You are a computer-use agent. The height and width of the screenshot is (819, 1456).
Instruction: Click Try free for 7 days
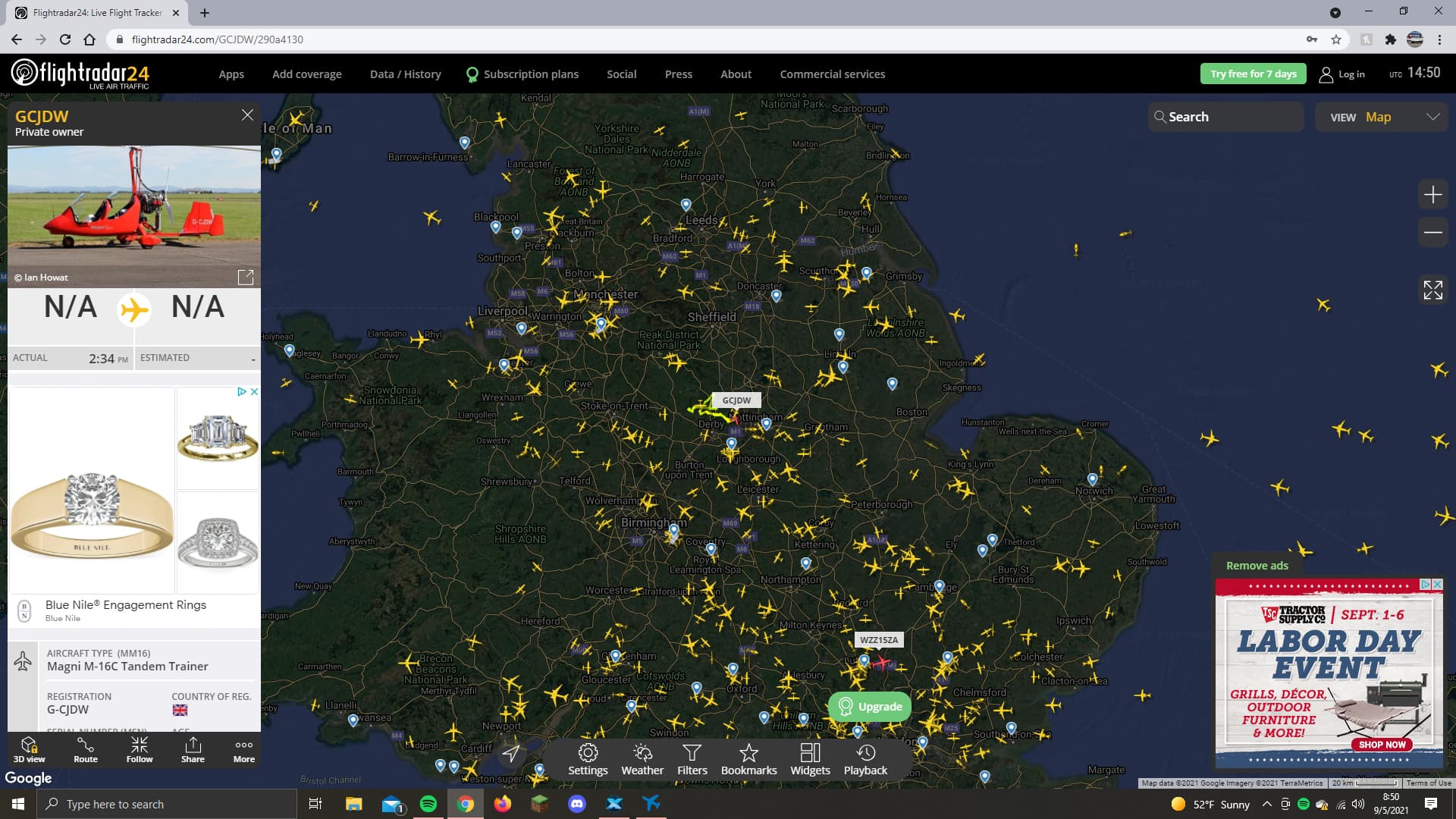pos(1253,74)
